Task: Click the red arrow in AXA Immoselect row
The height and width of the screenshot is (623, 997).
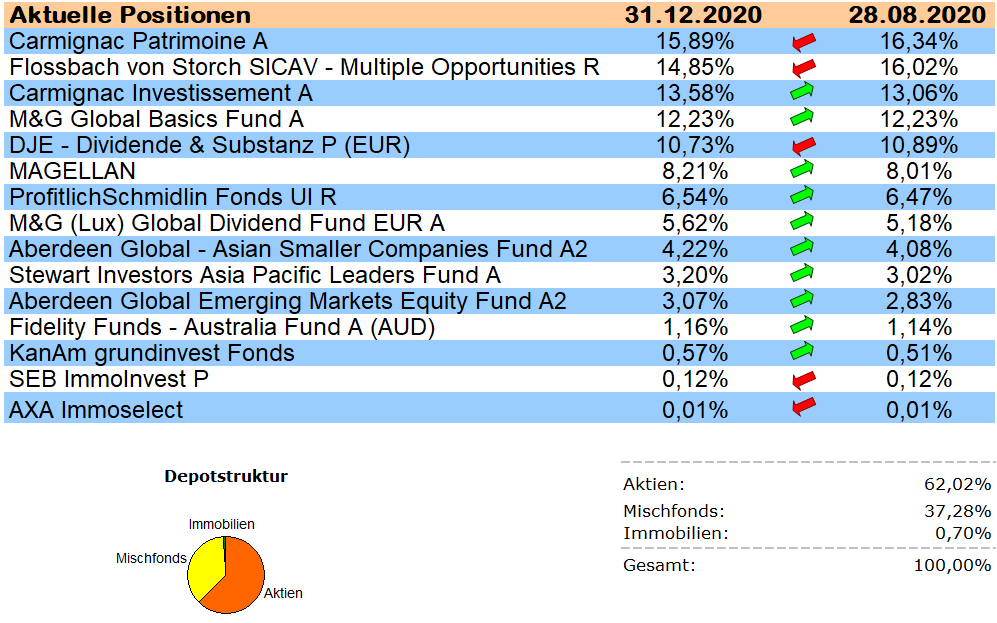Action: click(803, 407)
